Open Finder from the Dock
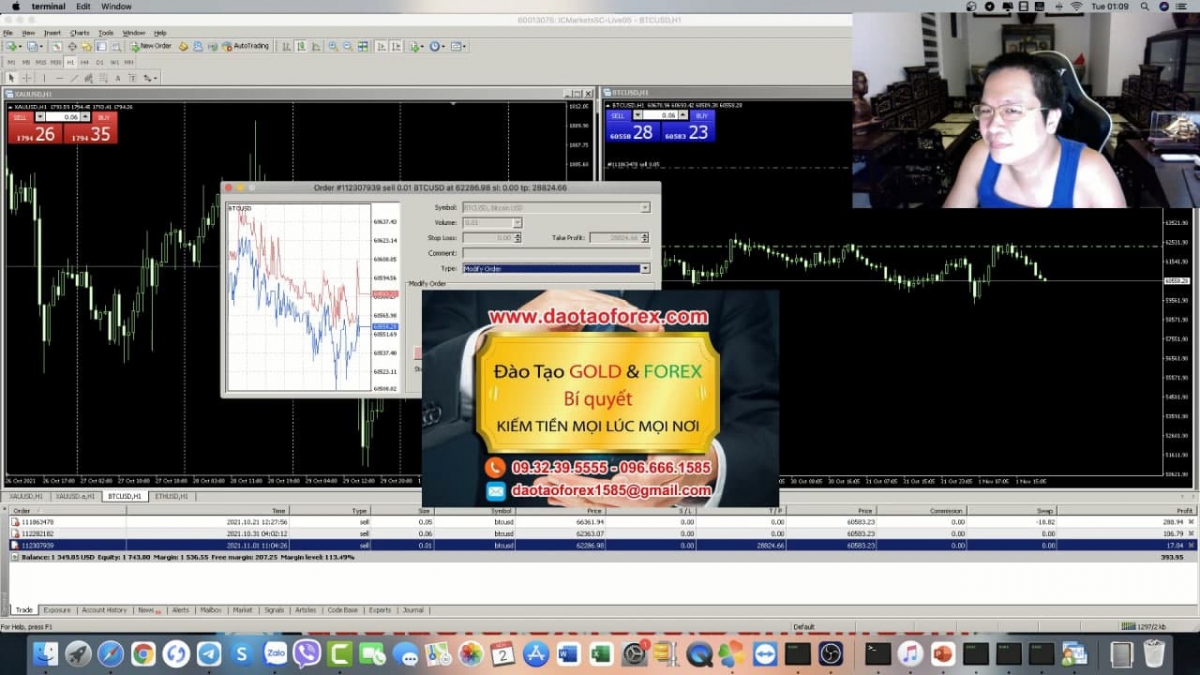 point(46,654)
